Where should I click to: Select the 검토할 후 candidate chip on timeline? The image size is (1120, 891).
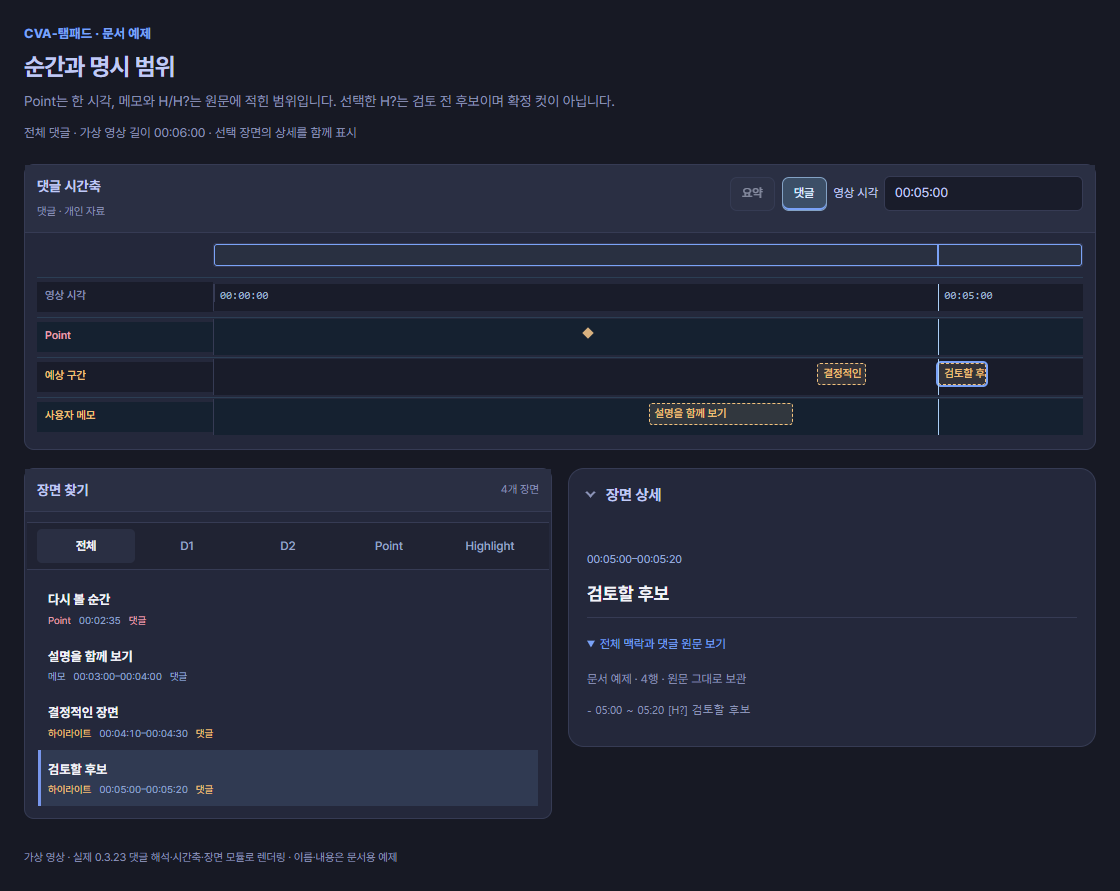(x=962, y=374)
